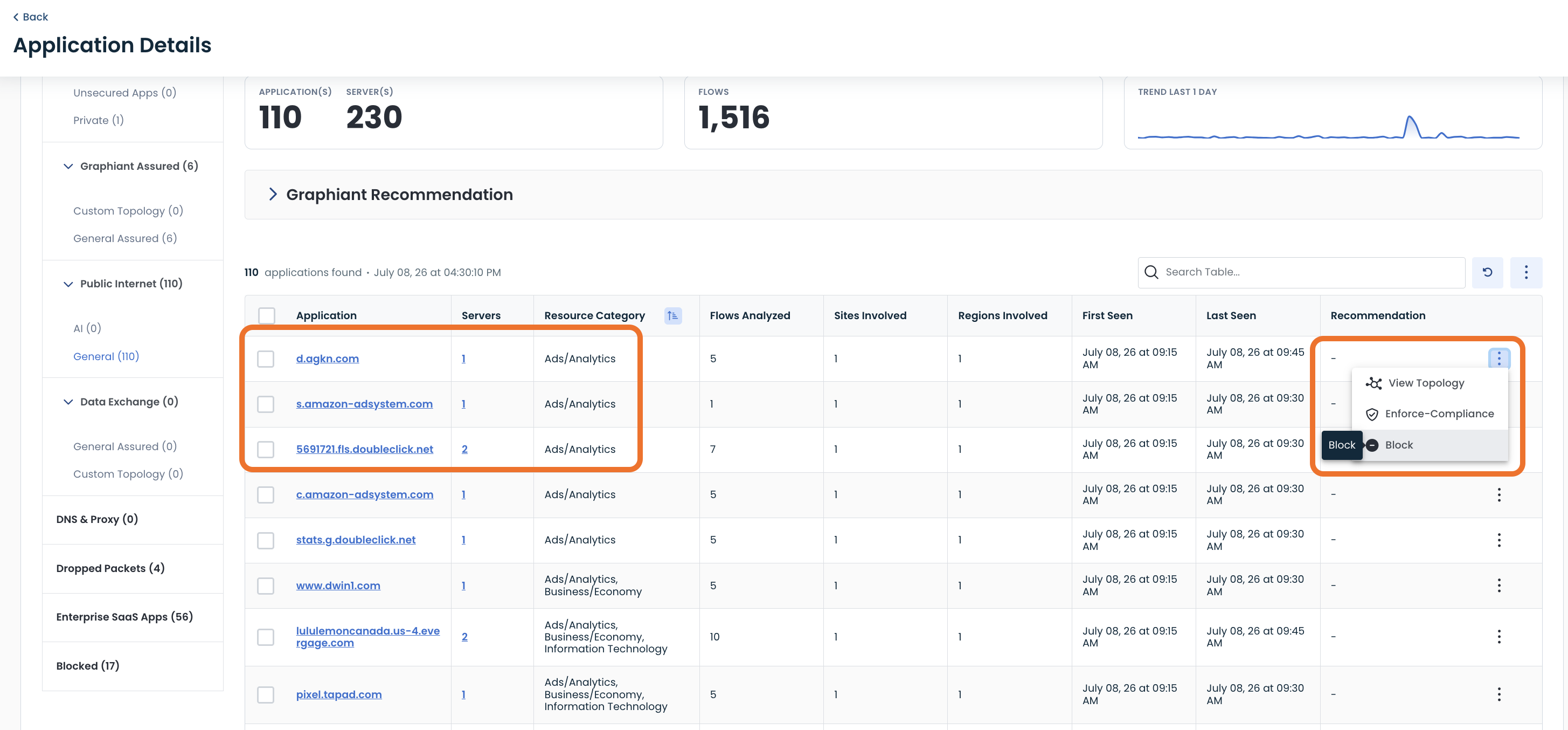
Task: Choose View Topology from the row menu
Action: click(1429, 383)
